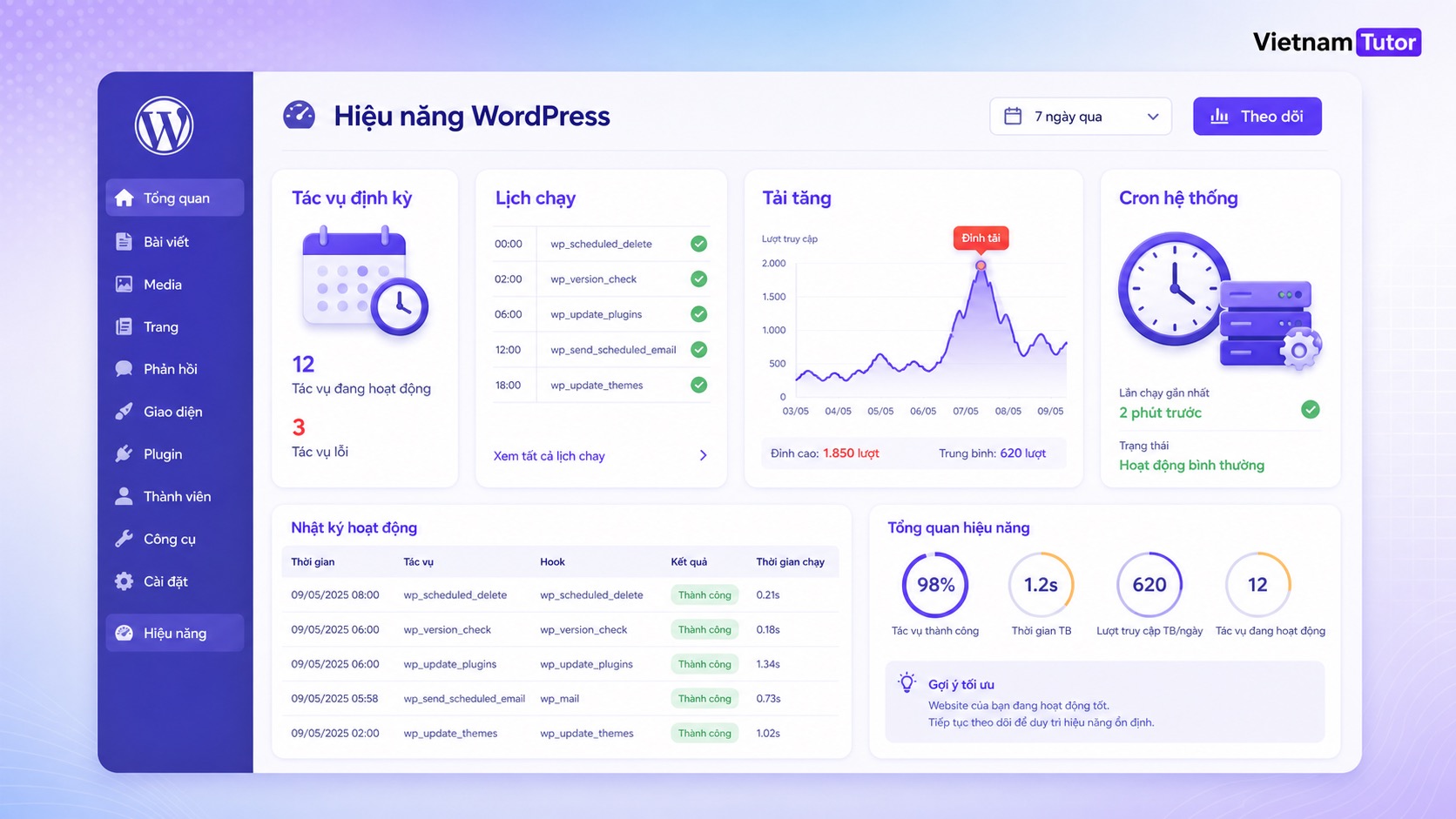Toggle green check for wp_update_plugins
1456x819 pixels.
tap(698, 314)
